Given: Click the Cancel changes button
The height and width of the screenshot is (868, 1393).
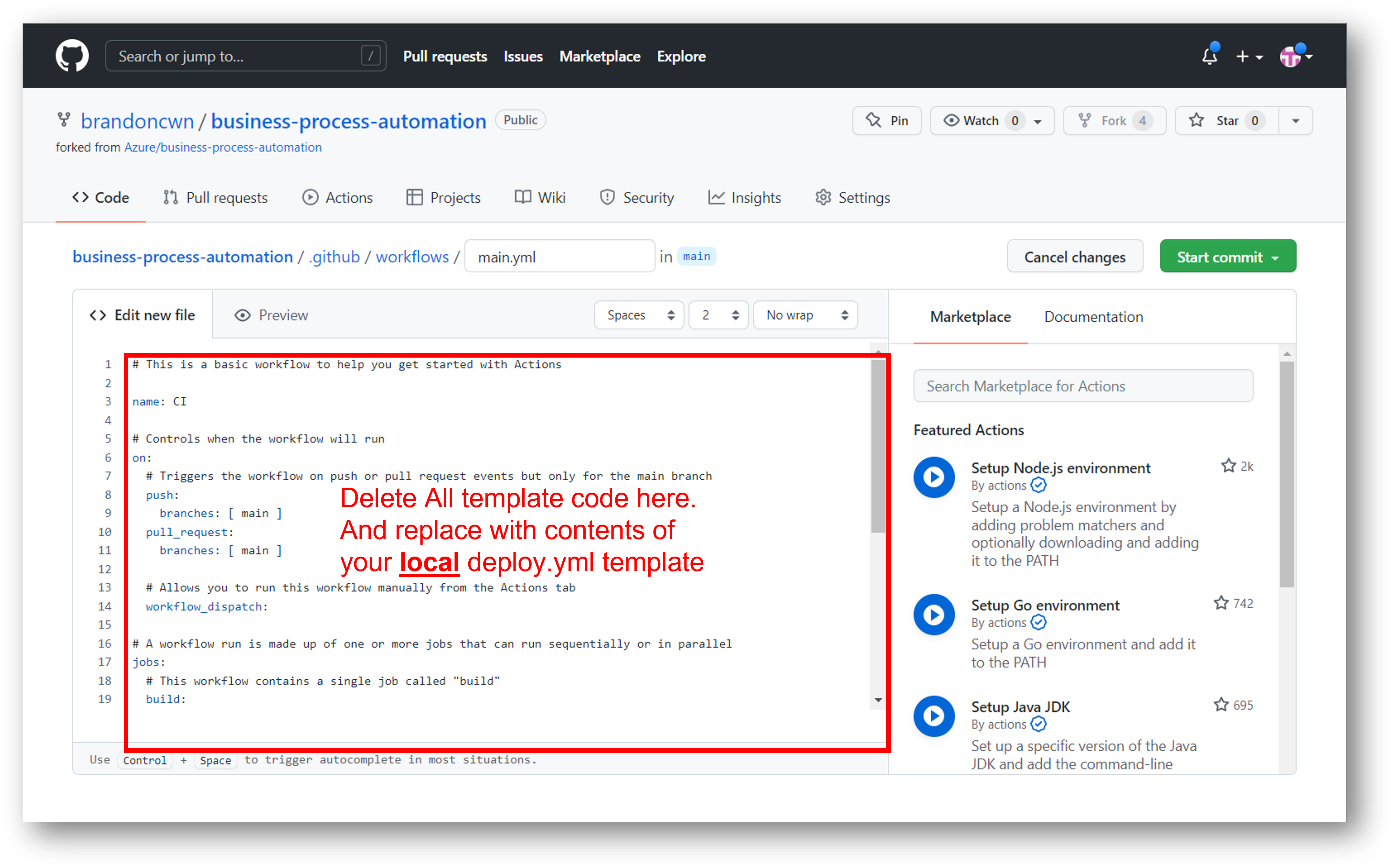Looking at the screenshot, I should tap(1074, 256).
